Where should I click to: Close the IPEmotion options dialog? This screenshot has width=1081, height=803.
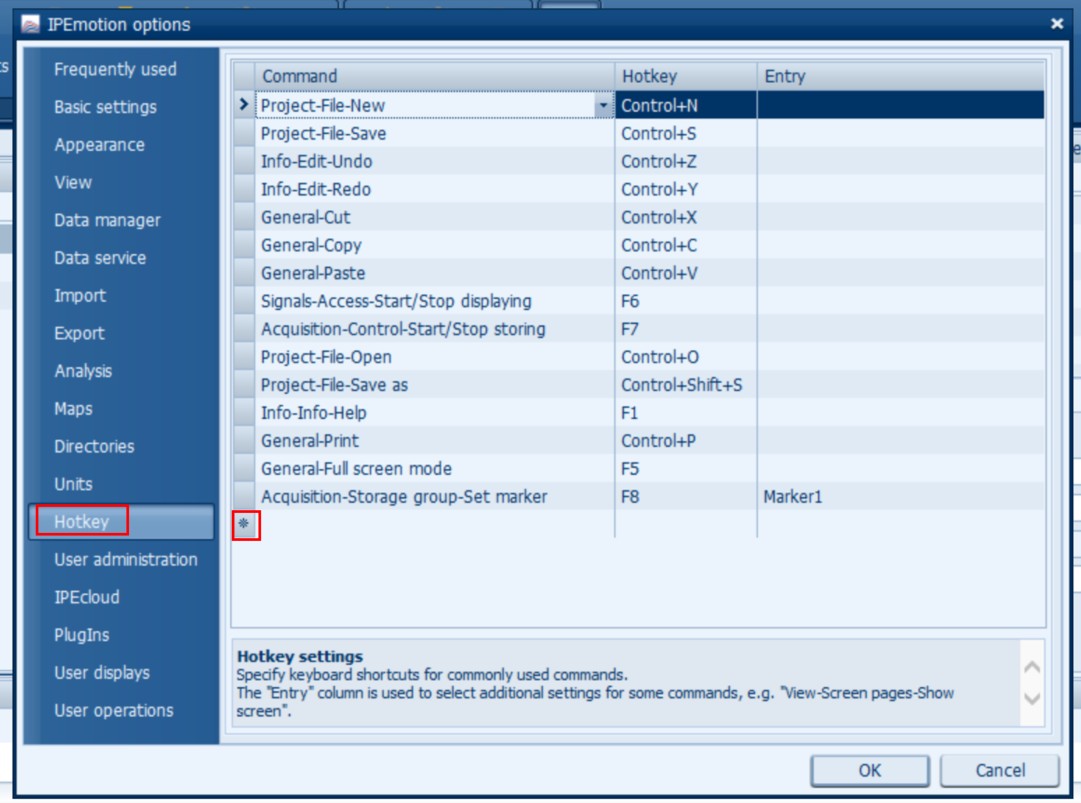coord(1057,24)
